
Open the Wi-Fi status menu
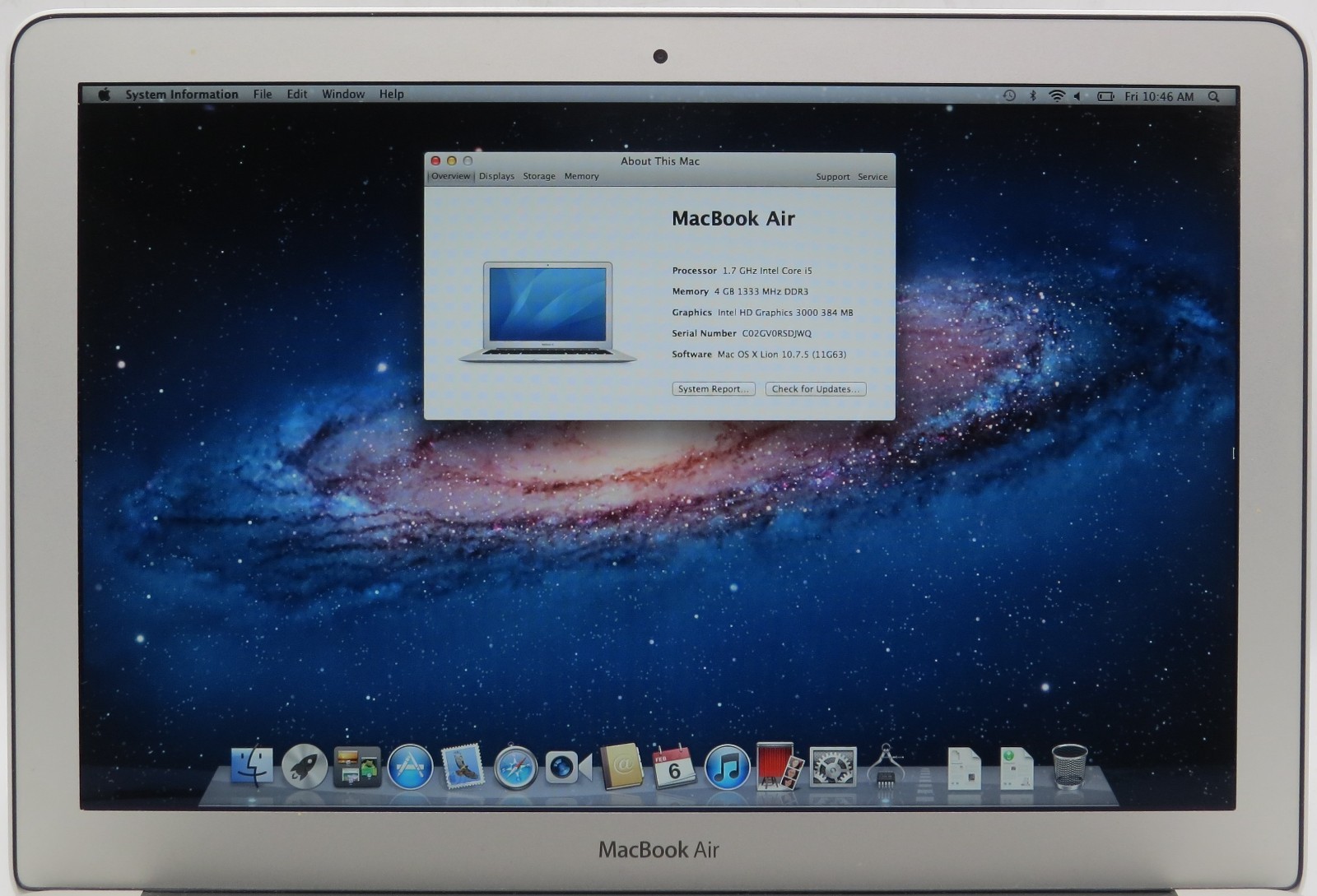[1057, 96]
